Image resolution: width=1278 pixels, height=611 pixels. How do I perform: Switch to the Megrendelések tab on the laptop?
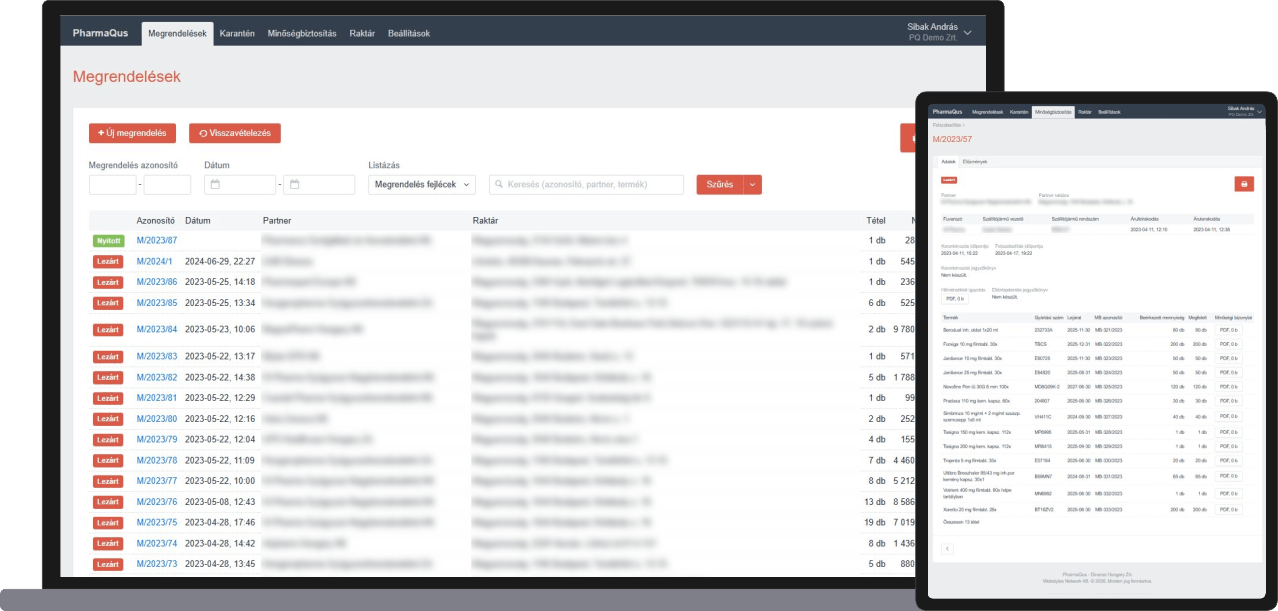click(x=178, y=33)
